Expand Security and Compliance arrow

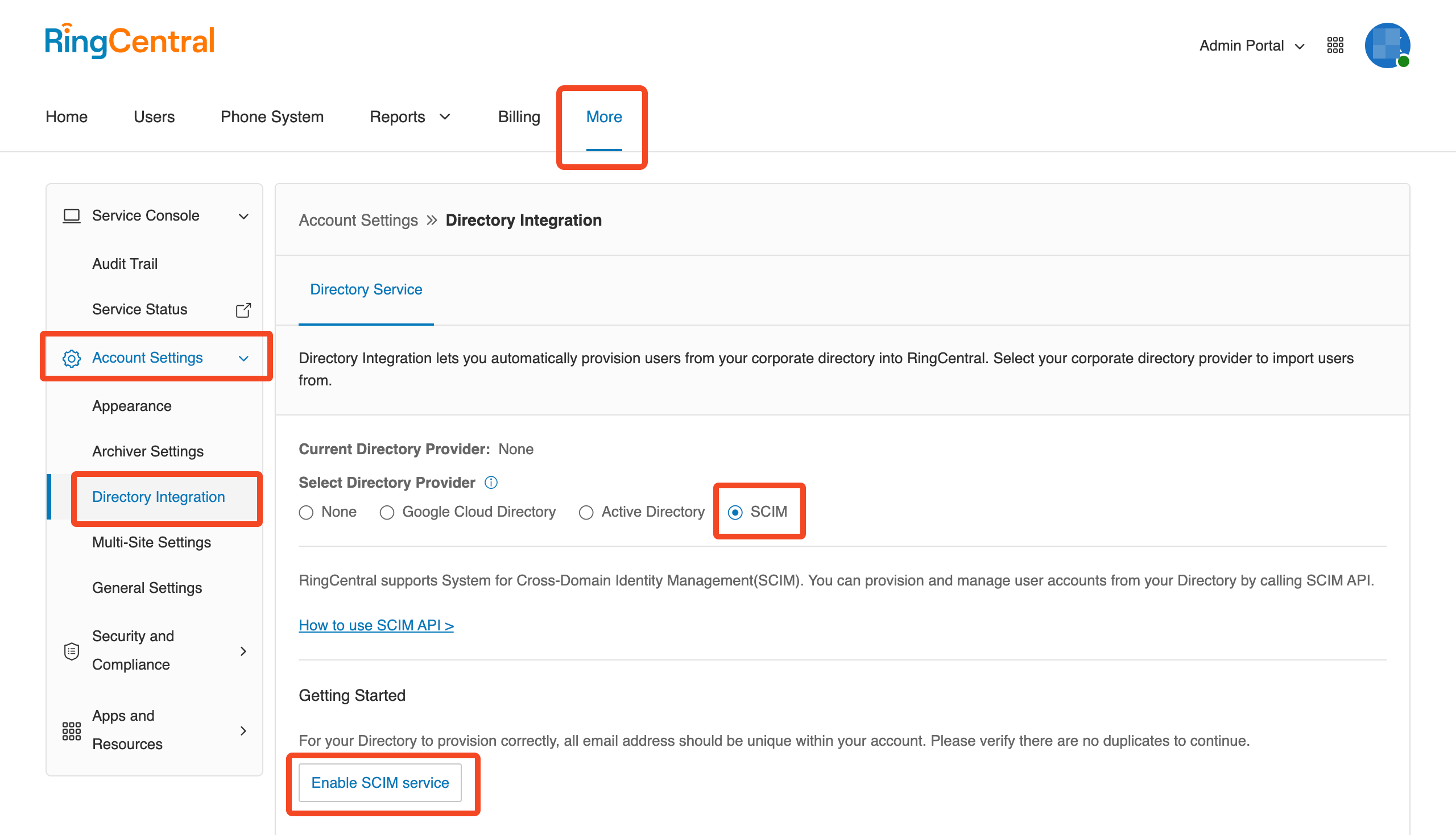243,651
